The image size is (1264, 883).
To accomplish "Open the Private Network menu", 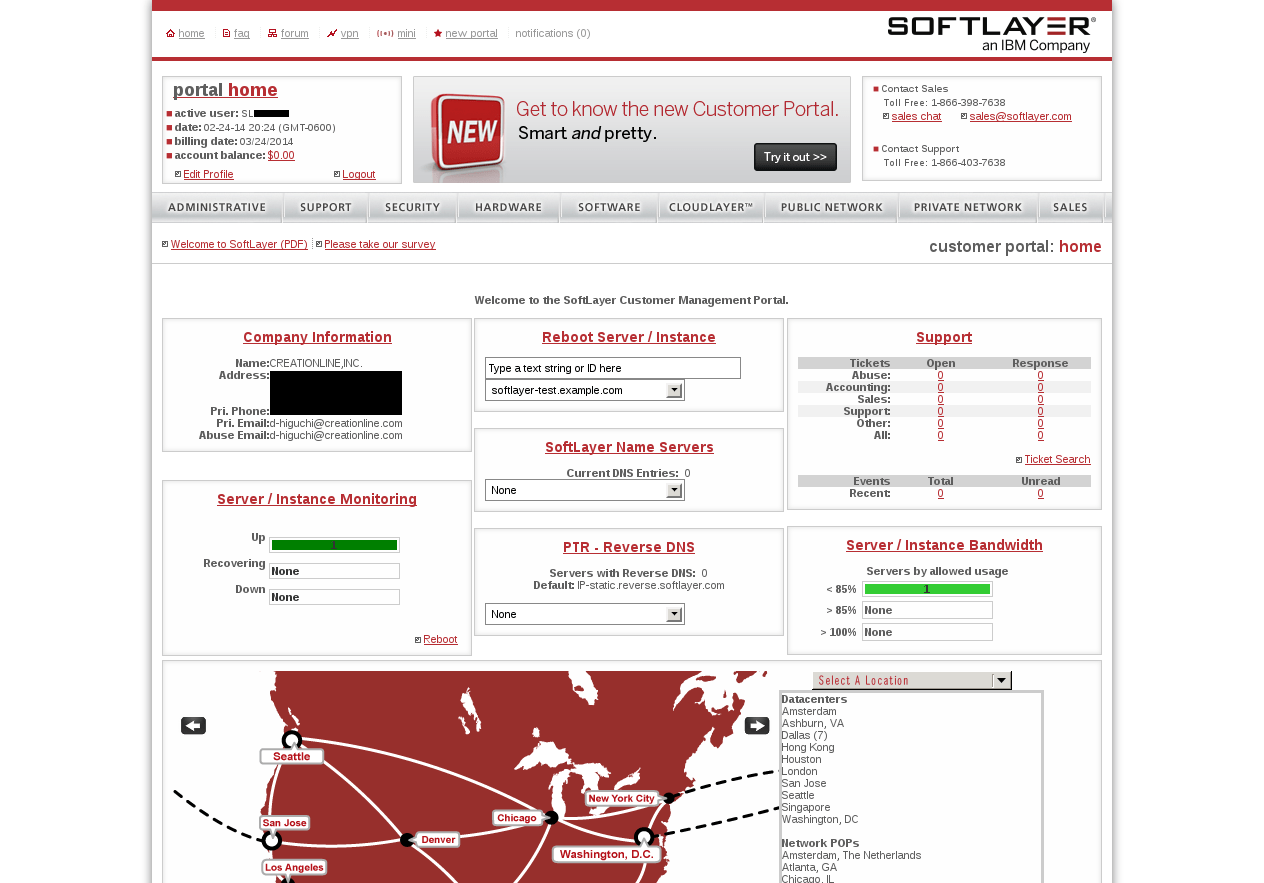I will coord(968,208).
